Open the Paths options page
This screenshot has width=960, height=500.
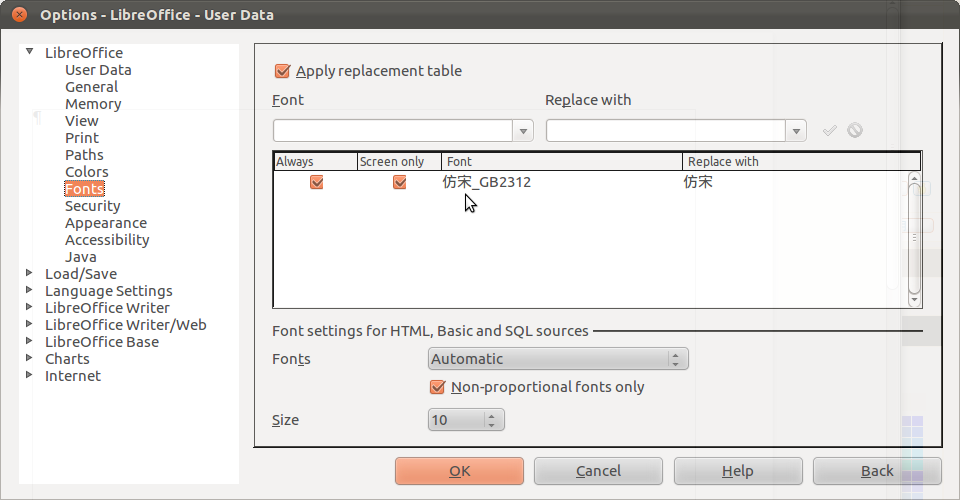point(84,155)
